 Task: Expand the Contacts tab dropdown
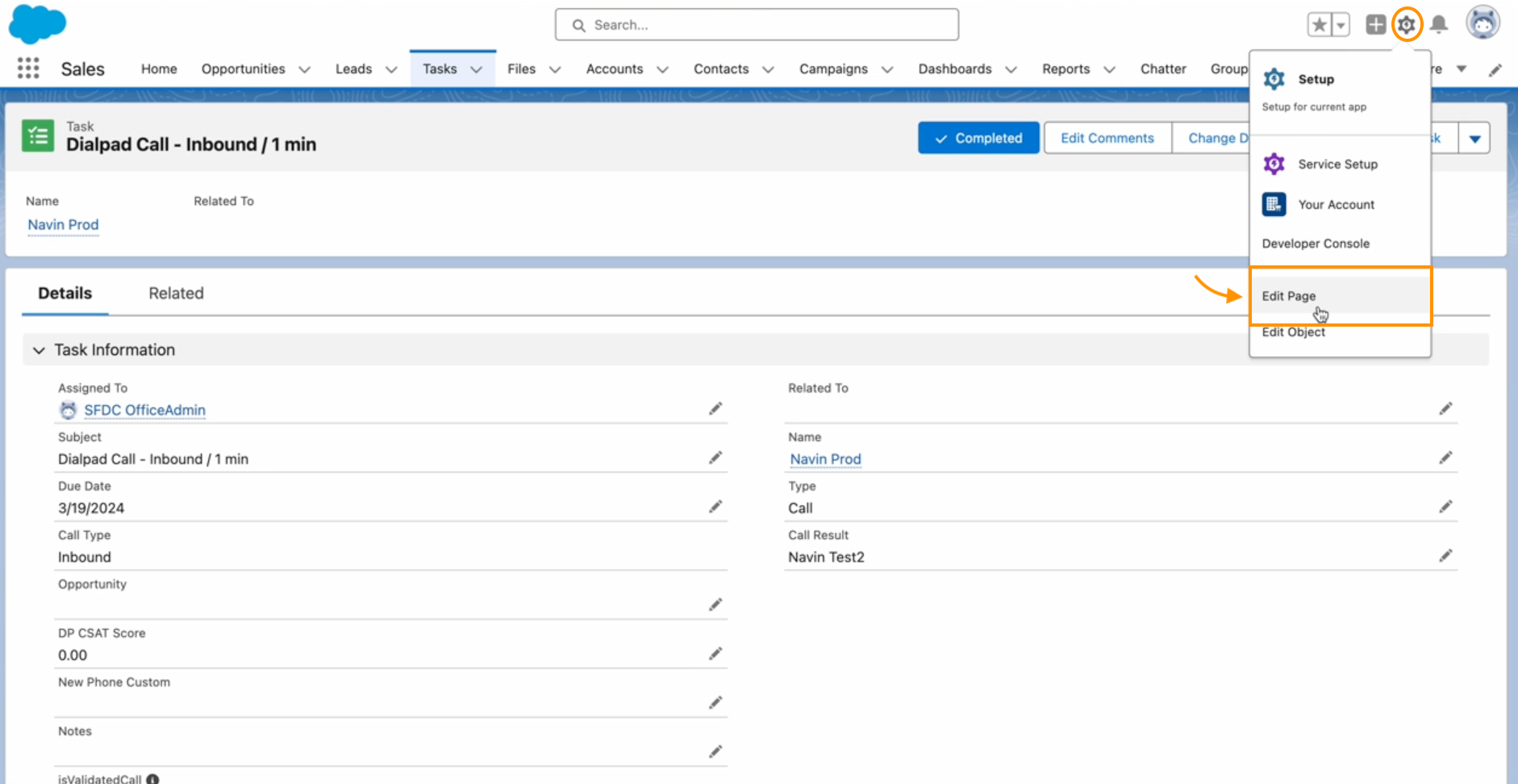[x=769, y=69]
